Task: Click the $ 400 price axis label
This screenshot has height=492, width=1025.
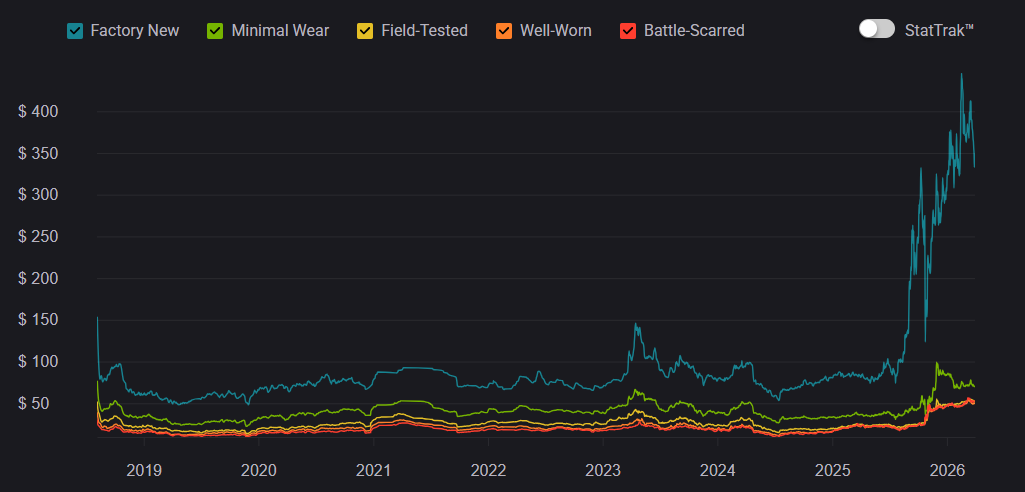Action: click(x=39, y=111)
